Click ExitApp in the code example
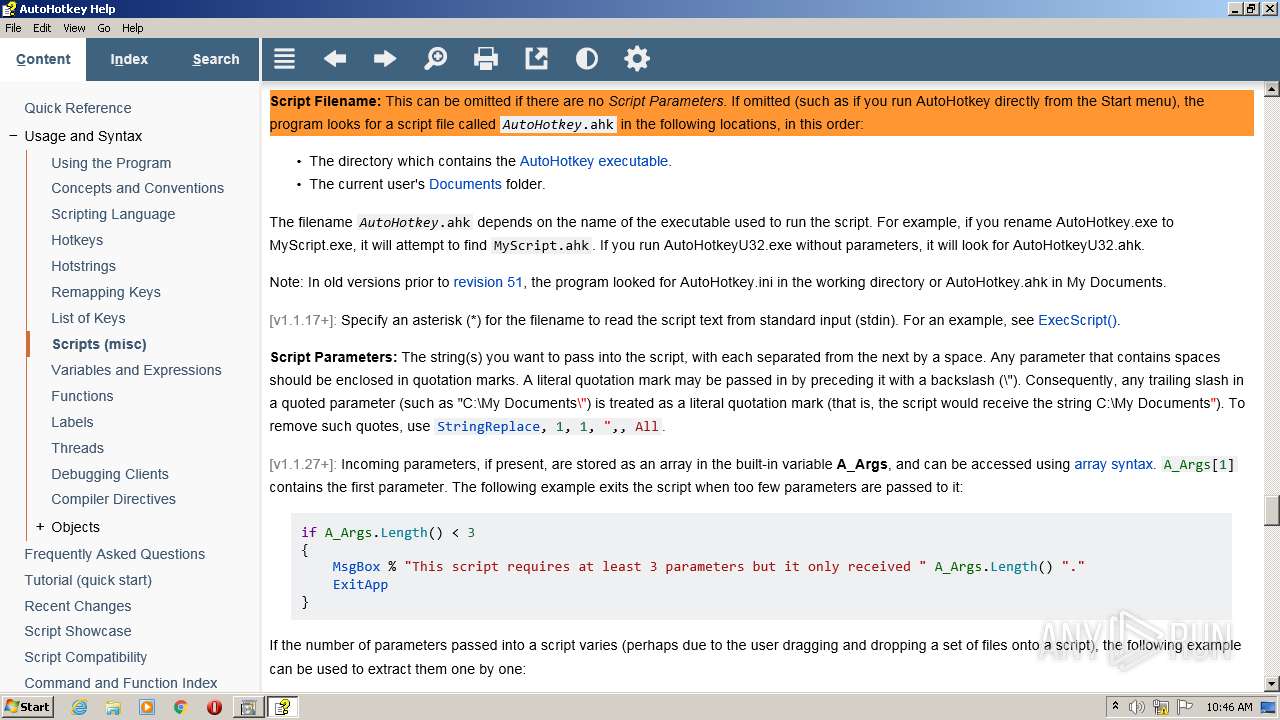1280x720 pixels. coord(360,584)
